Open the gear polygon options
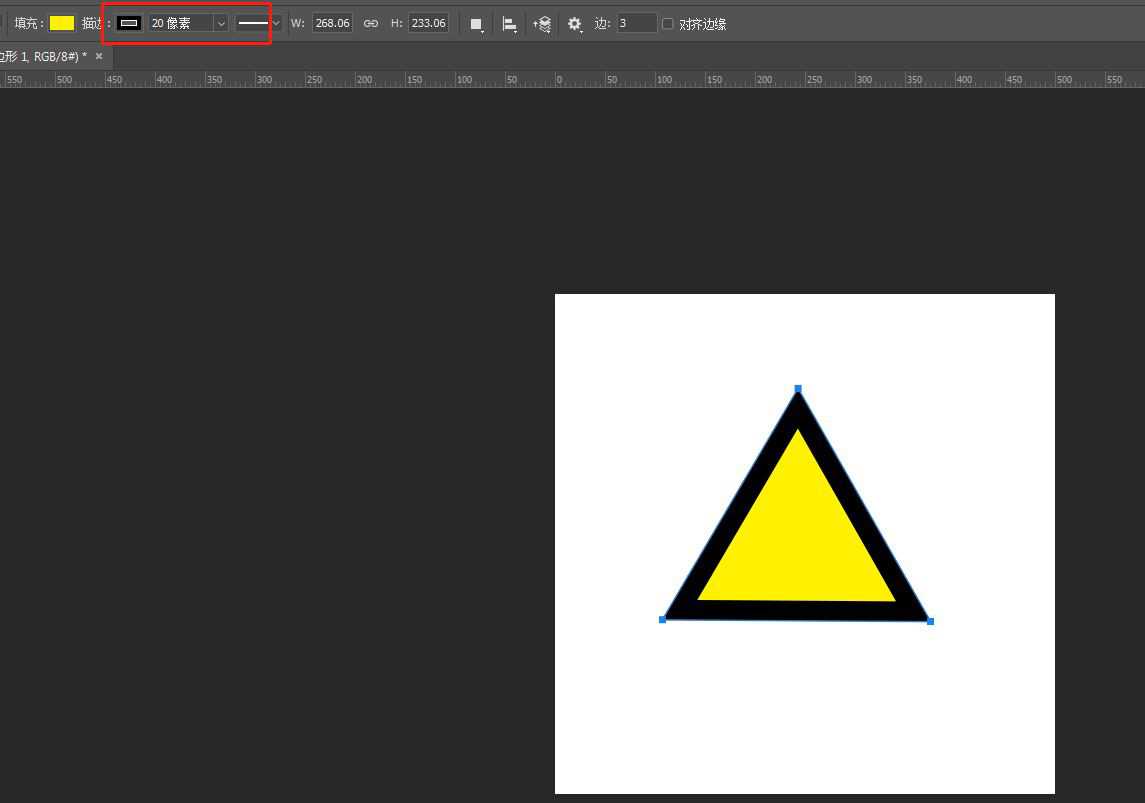The height and width of the screenshot is (803, 1145). 575,24
